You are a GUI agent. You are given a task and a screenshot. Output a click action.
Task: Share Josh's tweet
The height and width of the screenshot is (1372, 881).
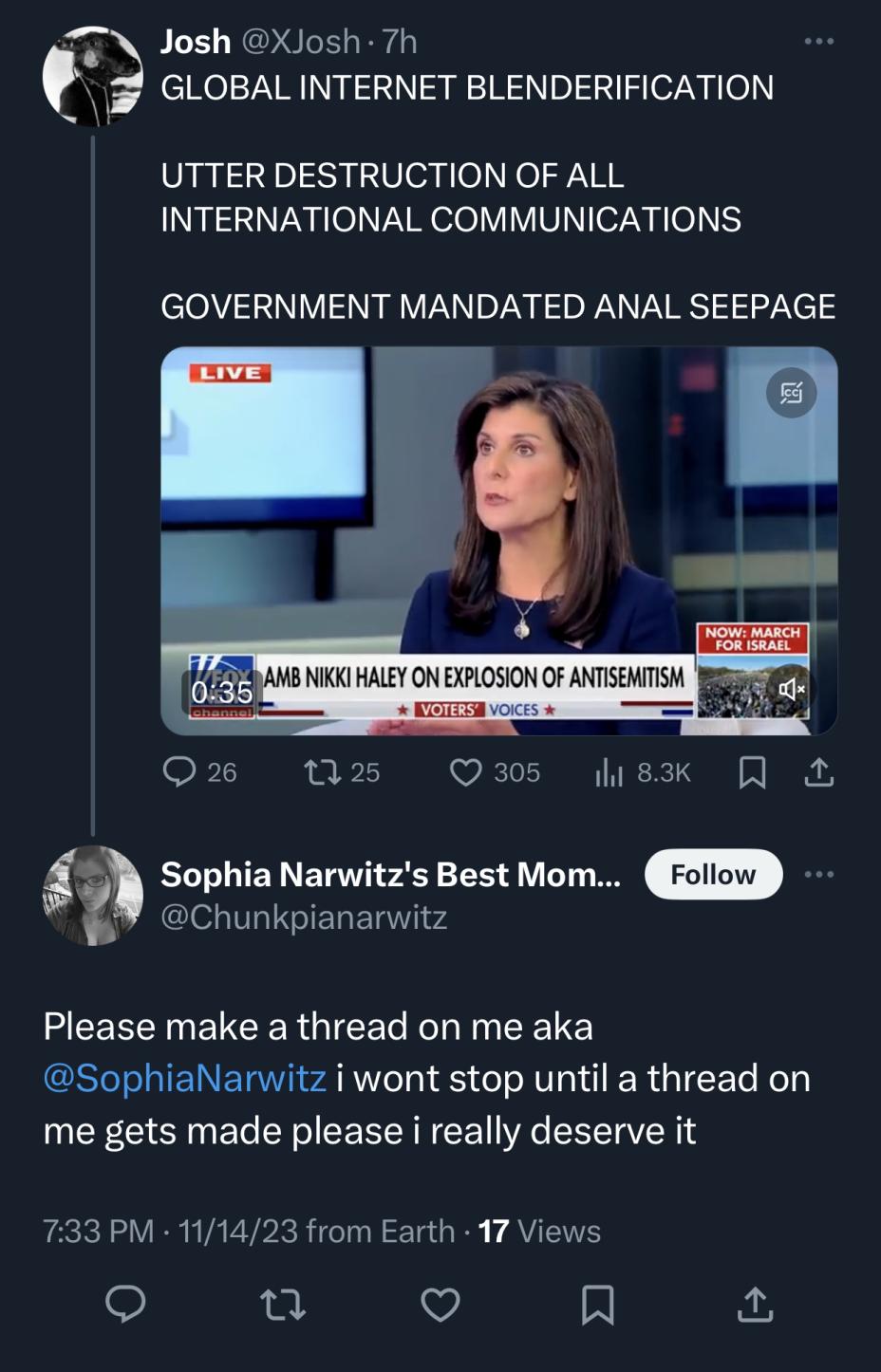[819, 773]
